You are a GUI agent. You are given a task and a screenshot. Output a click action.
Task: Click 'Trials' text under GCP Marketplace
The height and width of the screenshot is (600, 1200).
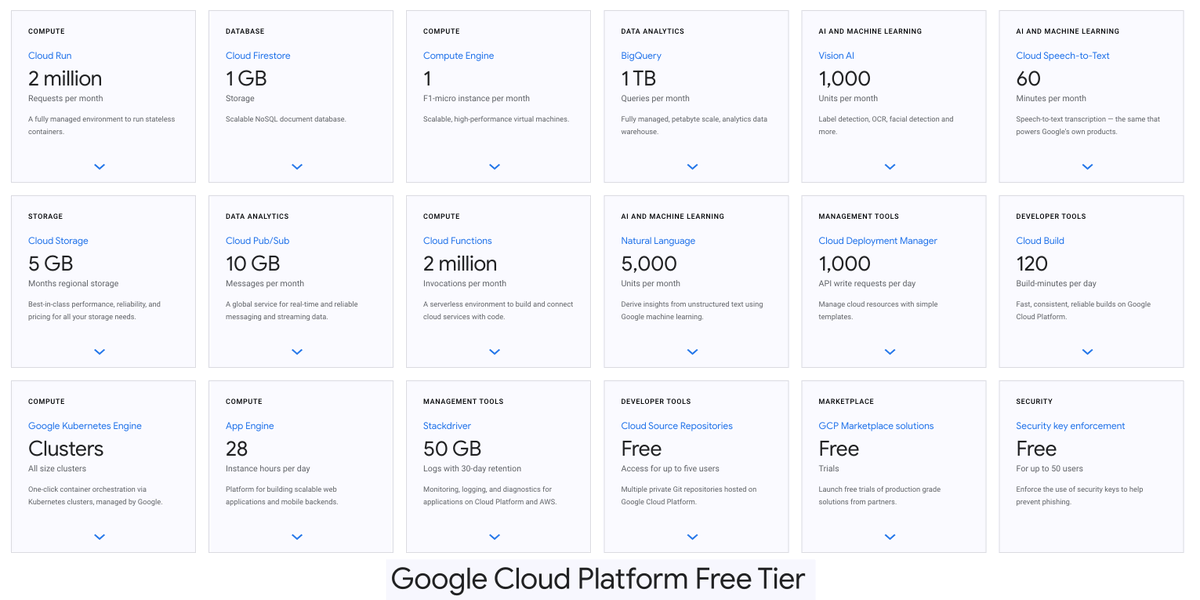pos(828,469)
